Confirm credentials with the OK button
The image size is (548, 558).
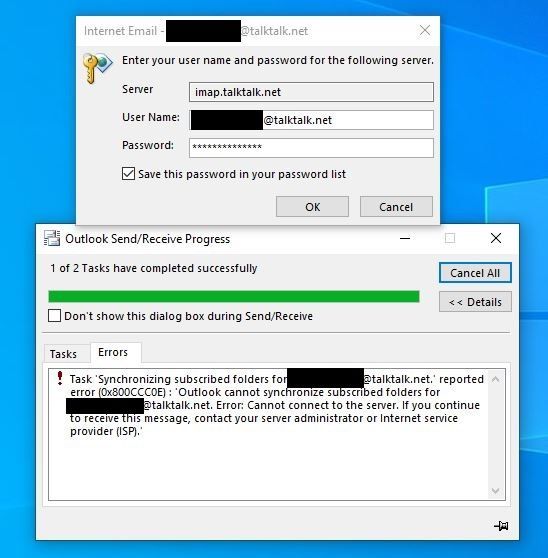[x=312, y=206]
